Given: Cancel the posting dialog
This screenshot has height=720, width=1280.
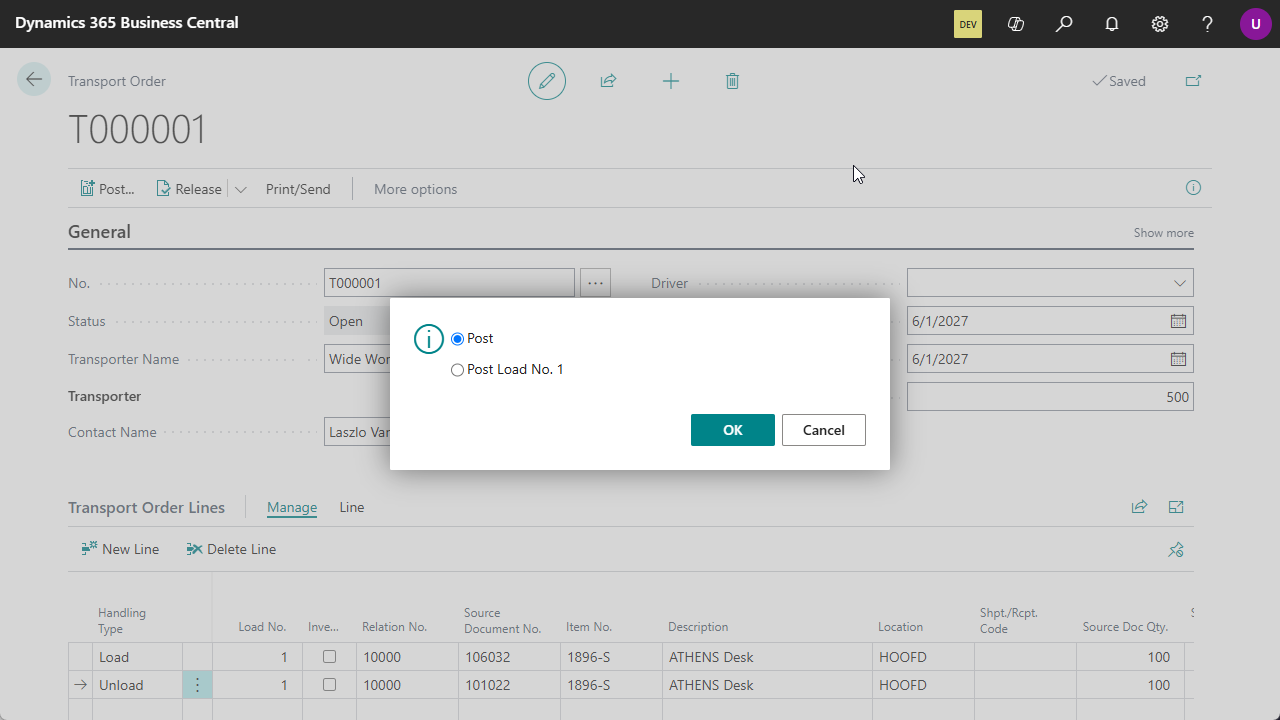Looking at the screenshot, I should [x=824, y=430].
